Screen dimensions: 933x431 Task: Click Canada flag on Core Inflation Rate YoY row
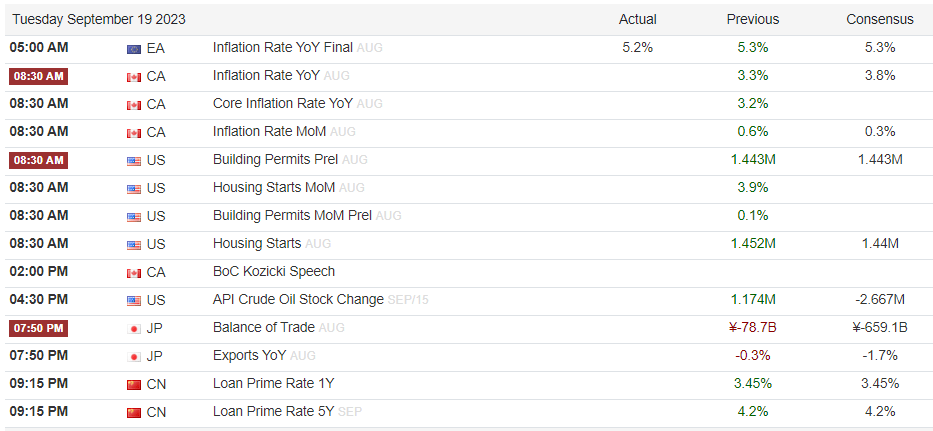pyautogui.click(x=133, y=104)
